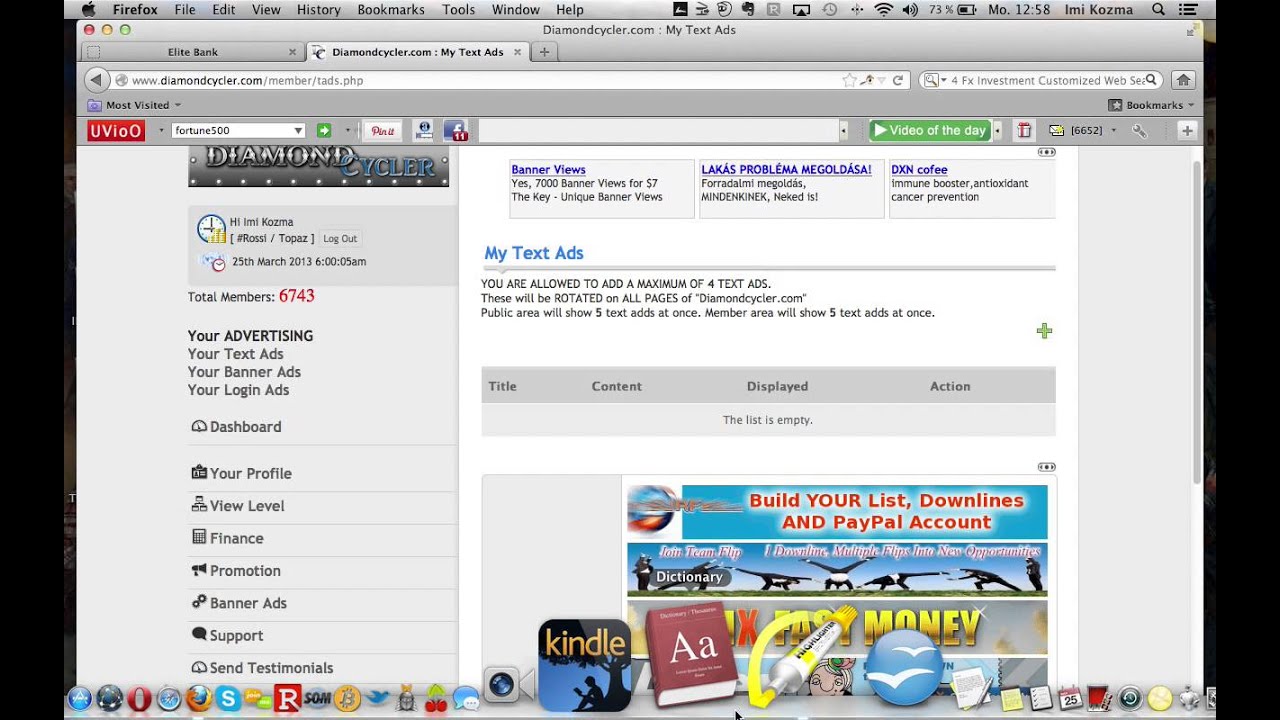Click the green go arrow beside fortune500
This screenshot has height=720, width=1280.
(324, 130)
